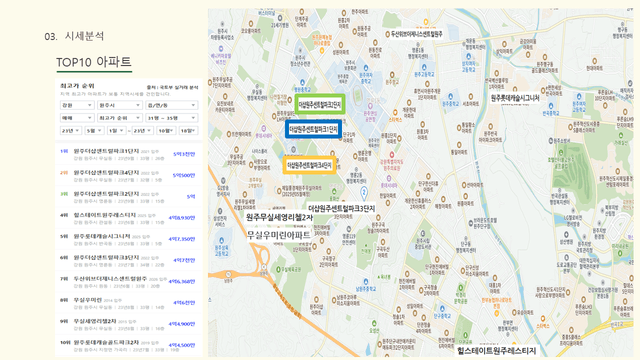Image resolution: width=640 pixels, height=360 pixels.
Task: Select rank 3 원주더샵센트럴파크2단지 row
Action: pyautogui.click(x=129, y=197)
